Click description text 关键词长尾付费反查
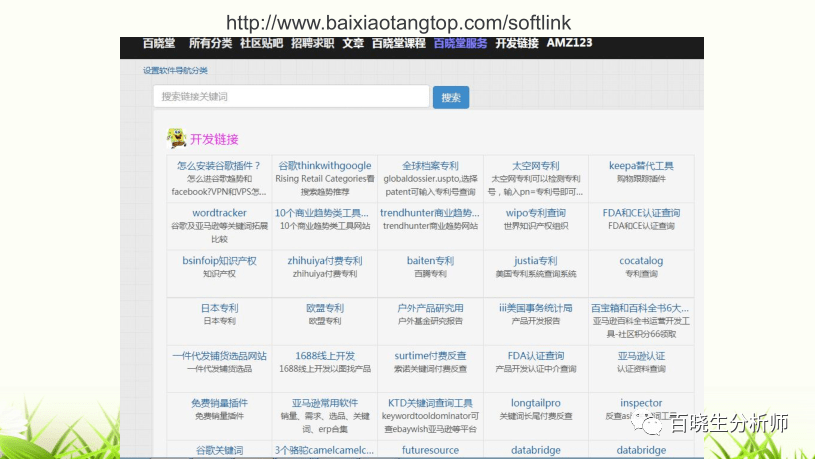 coord(535,416)
